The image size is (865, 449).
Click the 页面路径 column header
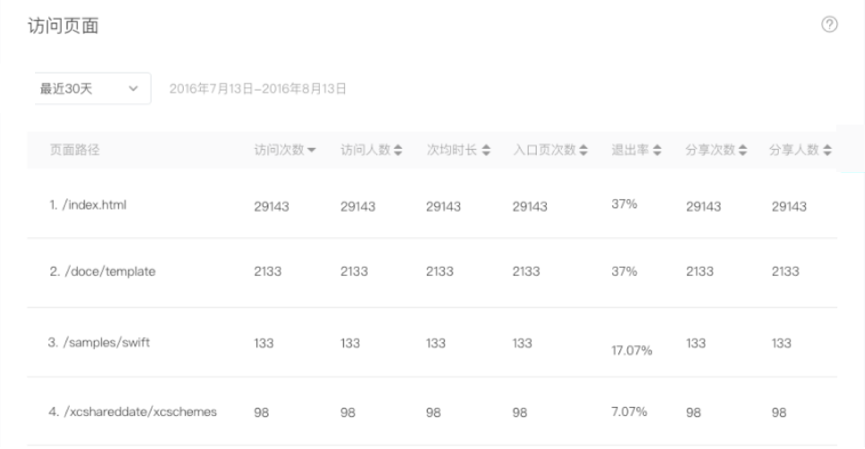pos(74,150)
